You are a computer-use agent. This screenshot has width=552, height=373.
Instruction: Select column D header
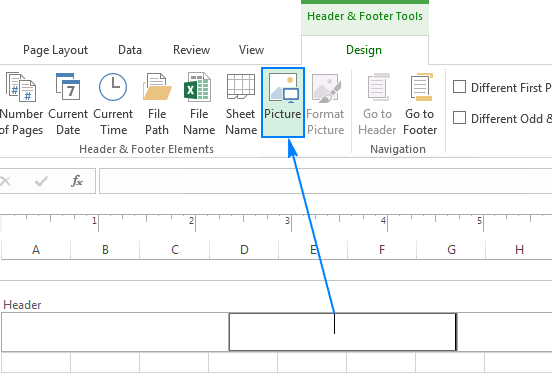click(244, 249)
